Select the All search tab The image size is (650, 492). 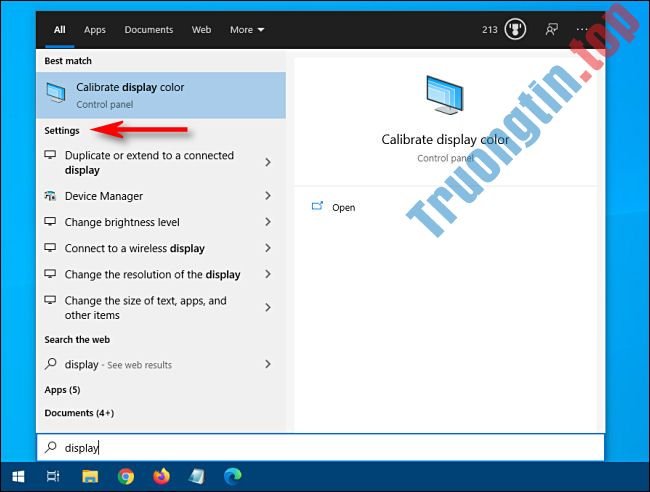[x=60, y=30]
